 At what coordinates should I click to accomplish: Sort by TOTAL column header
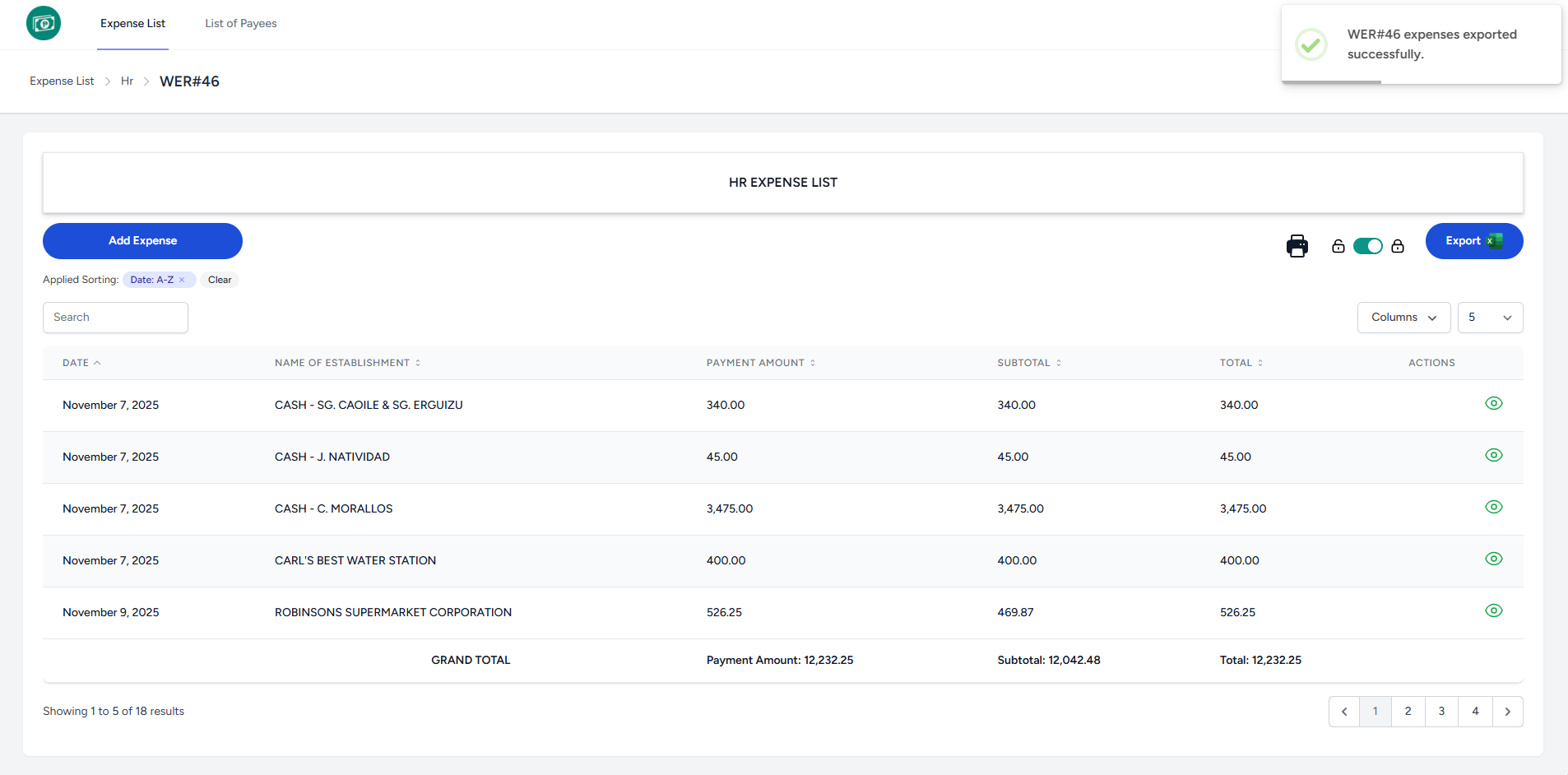[x=1241, y=363]
